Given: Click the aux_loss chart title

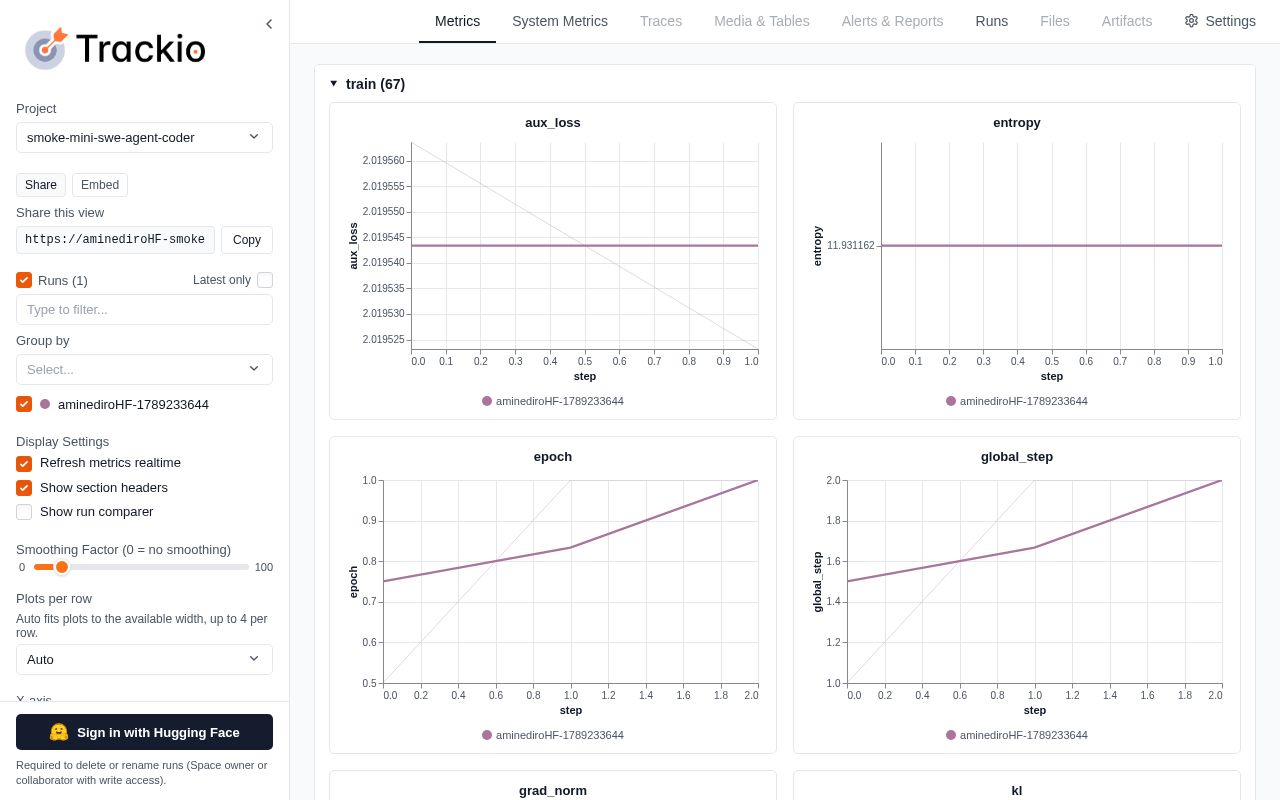Looking at the screenshot, I should pyautogui.click(x=553, y=123).
